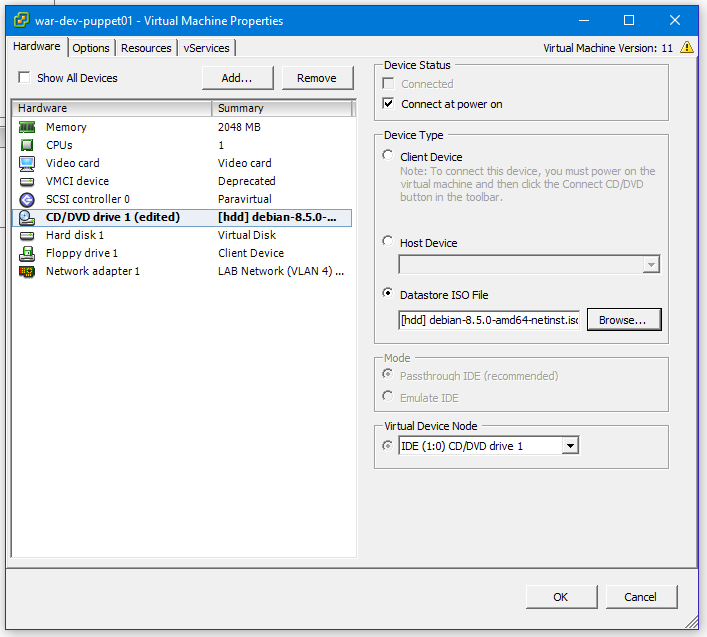Click the Hardware column header
This screenshot has width=707, height=637.
coord(112,108)
